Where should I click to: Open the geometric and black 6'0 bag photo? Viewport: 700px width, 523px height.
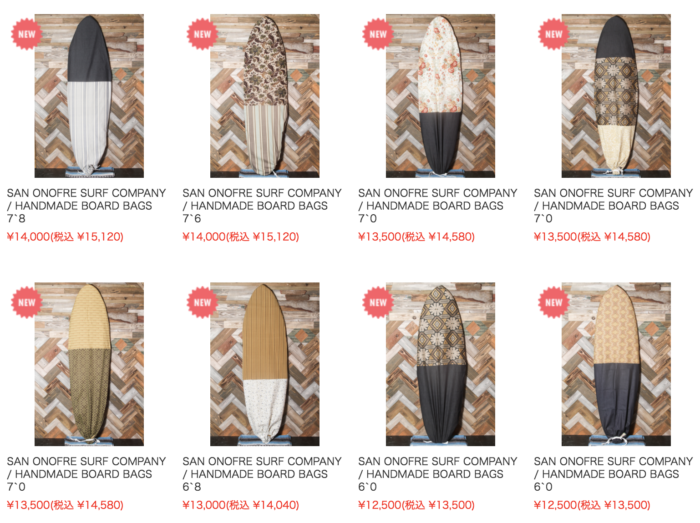[x=441, y=364]
